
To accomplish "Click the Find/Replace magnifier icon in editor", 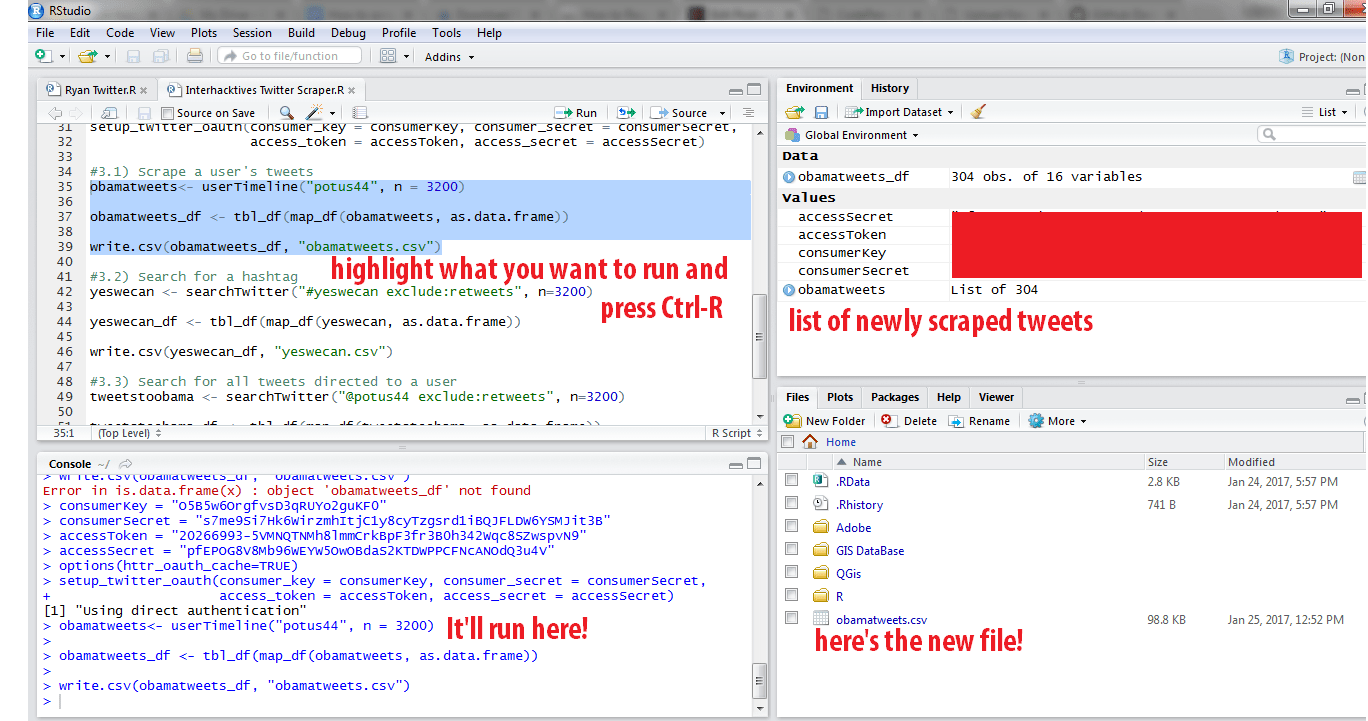I will [x=286, y=113].
